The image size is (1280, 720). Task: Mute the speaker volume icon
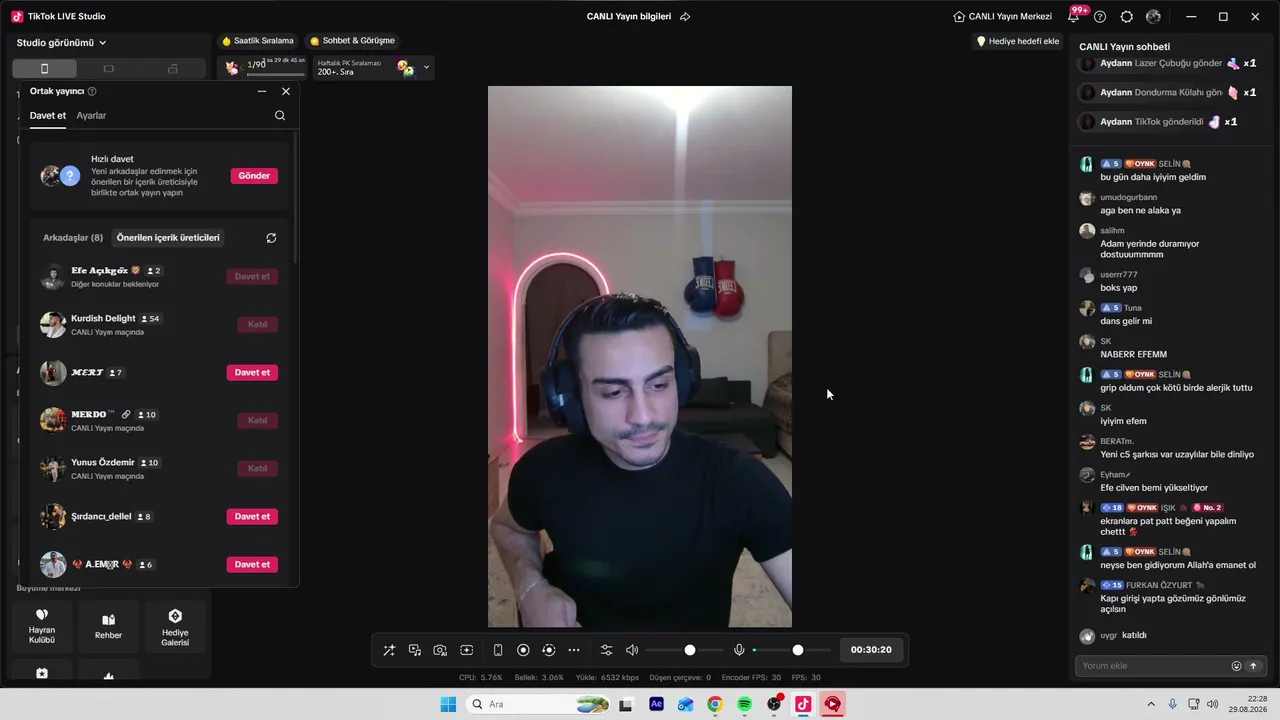click(x=632, y=650)
